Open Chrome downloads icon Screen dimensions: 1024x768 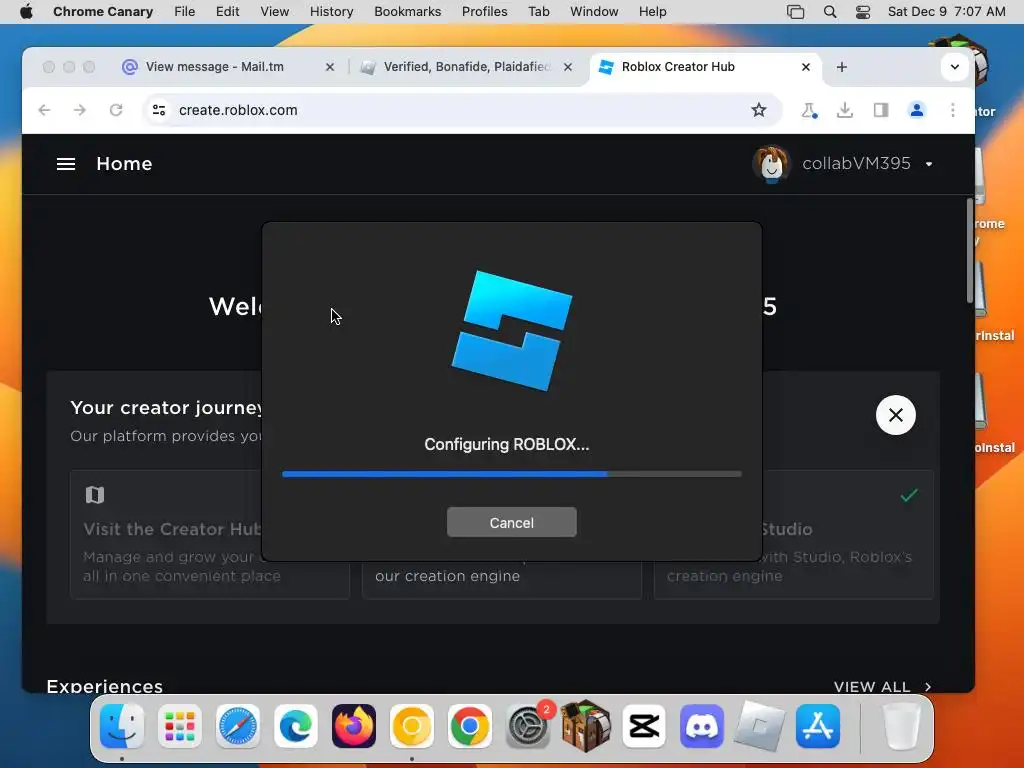[844, 110]
